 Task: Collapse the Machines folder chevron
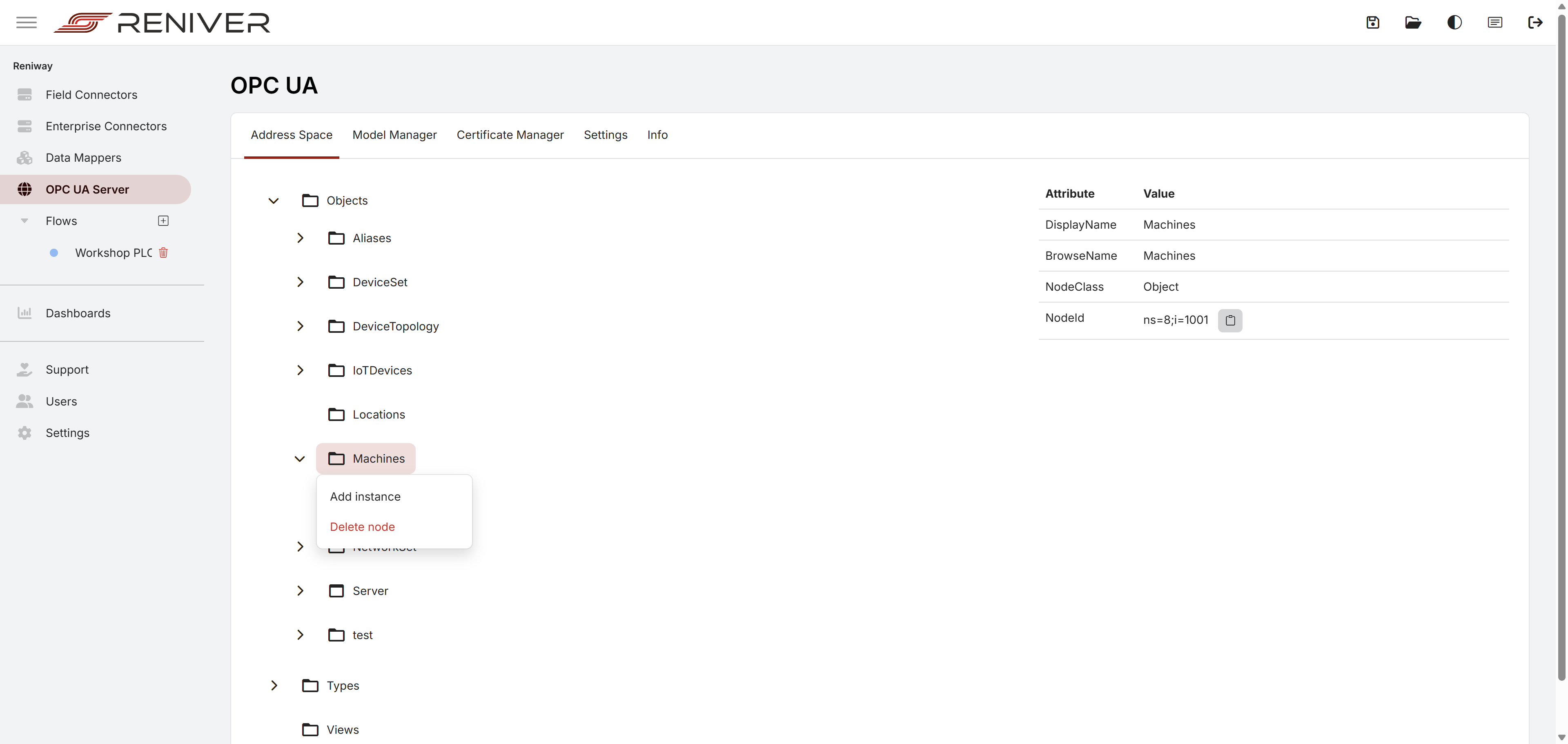point(299,459)
